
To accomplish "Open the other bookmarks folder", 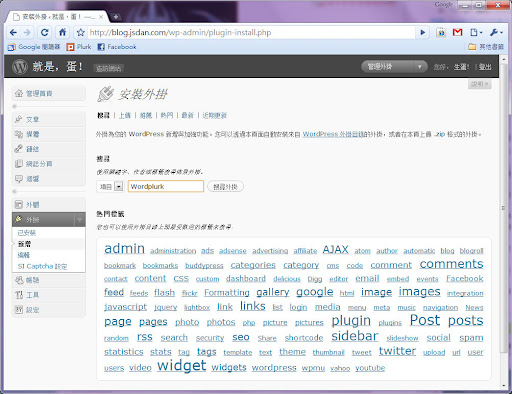I will [x=486, y=47].
